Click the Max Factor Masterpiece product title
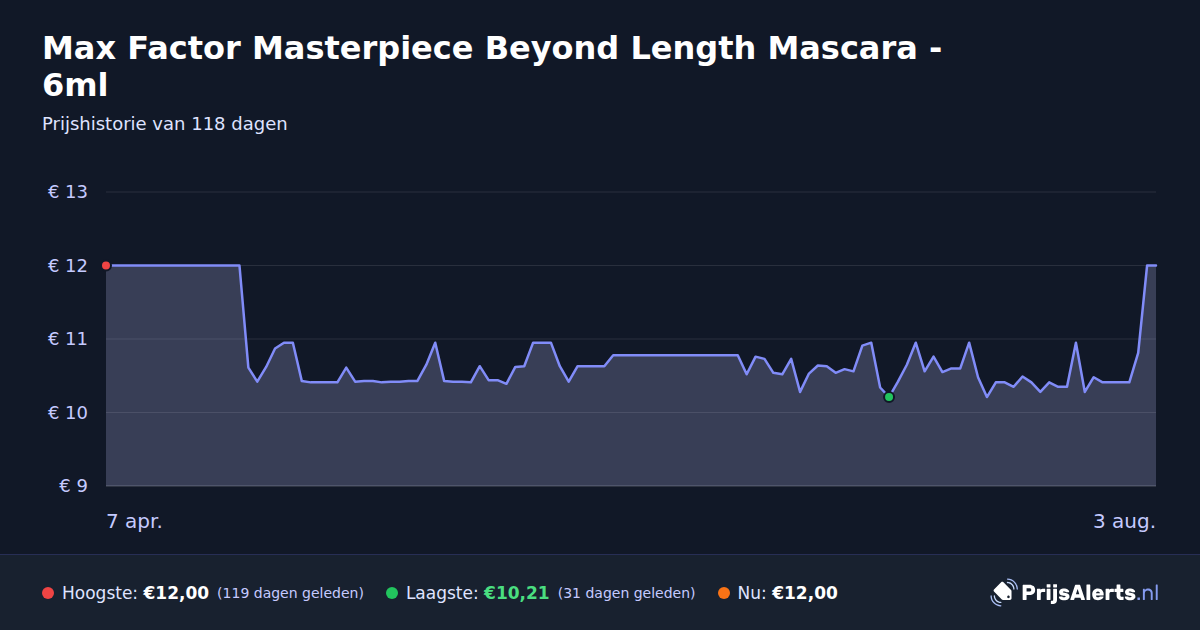Image resolution: width=1200 pixels, height=630 pixels. pos(492,66)
